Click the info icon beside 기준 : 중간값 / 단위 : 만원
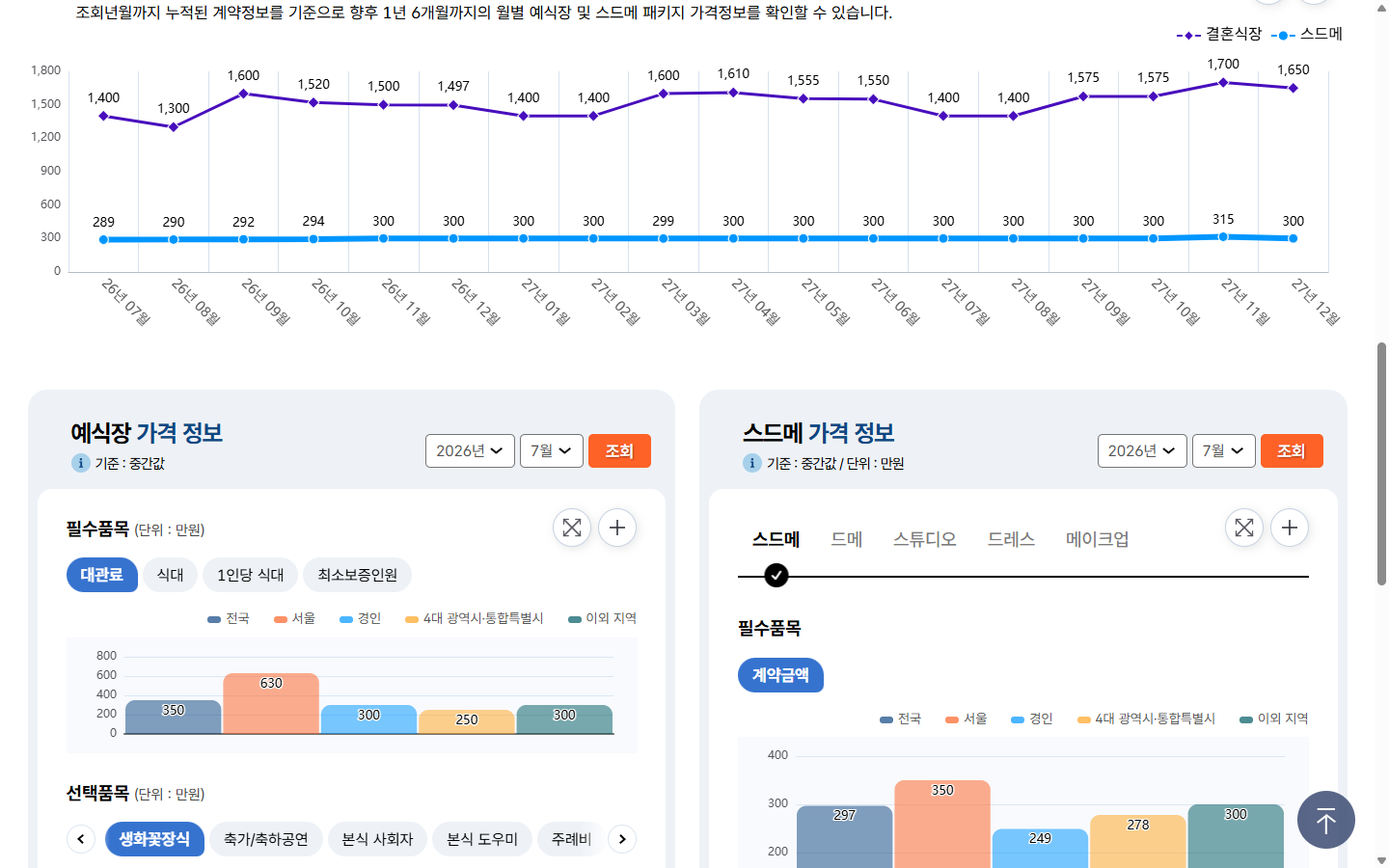 (752, 463)
